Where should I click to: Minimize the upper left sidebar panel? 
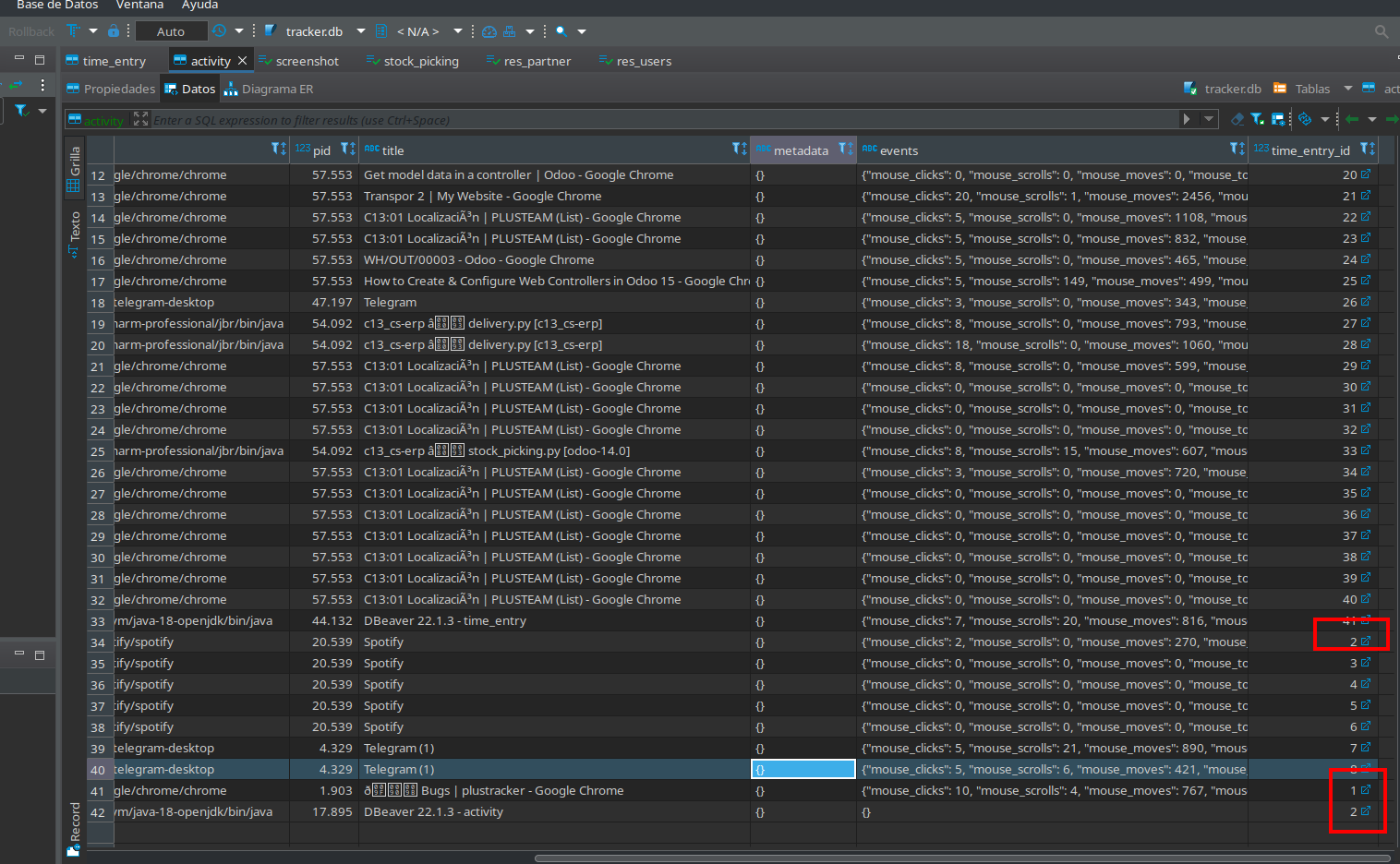(x=18, y=59)
